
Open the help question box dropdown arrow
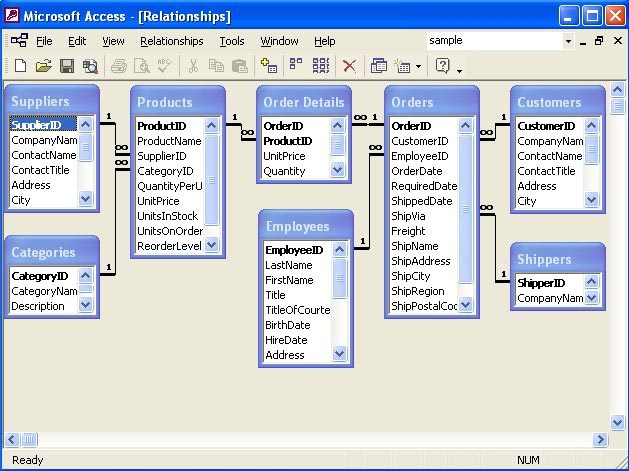tap(568, 41)
